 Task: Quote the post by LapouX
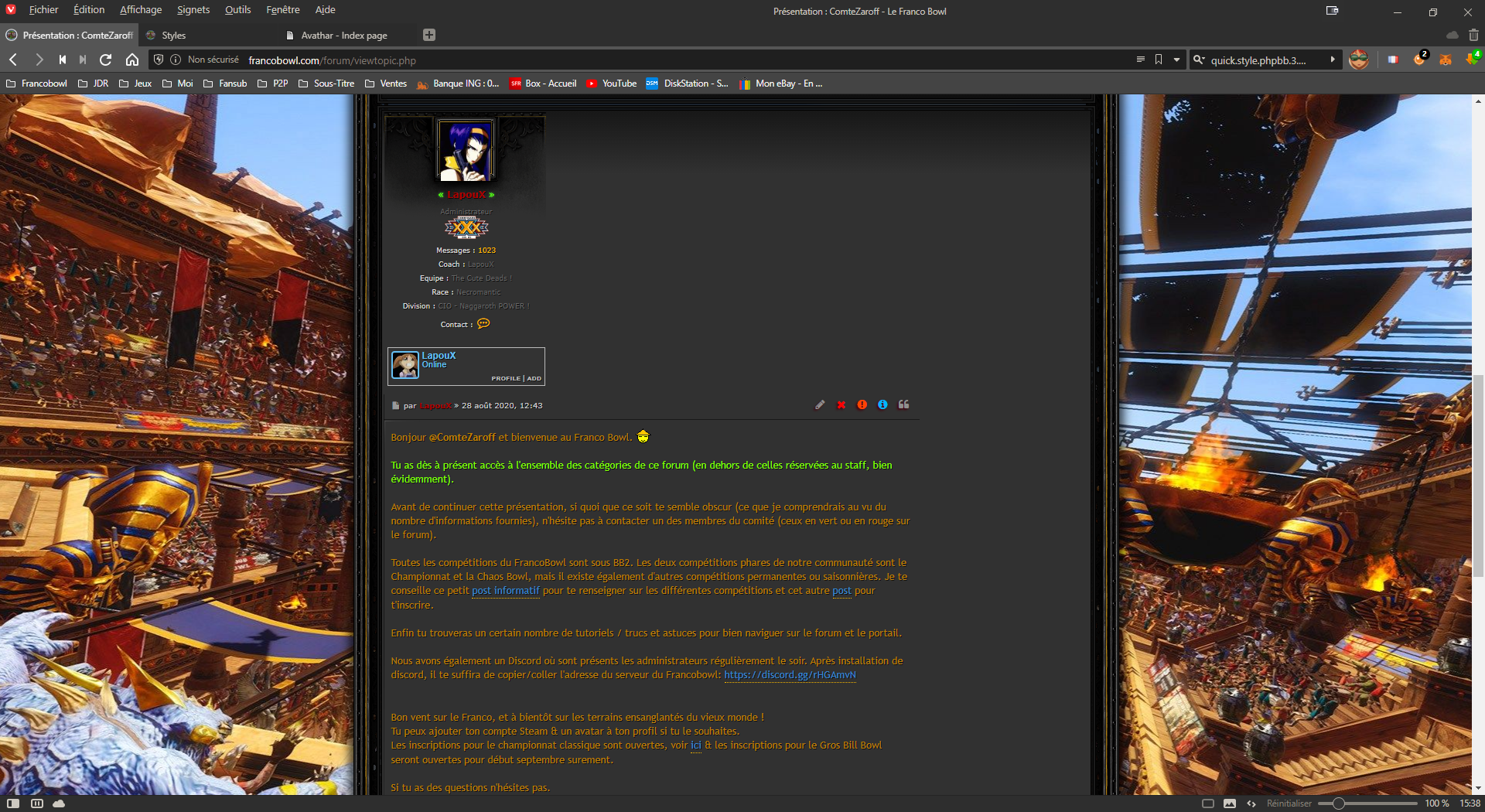point(903,405)
